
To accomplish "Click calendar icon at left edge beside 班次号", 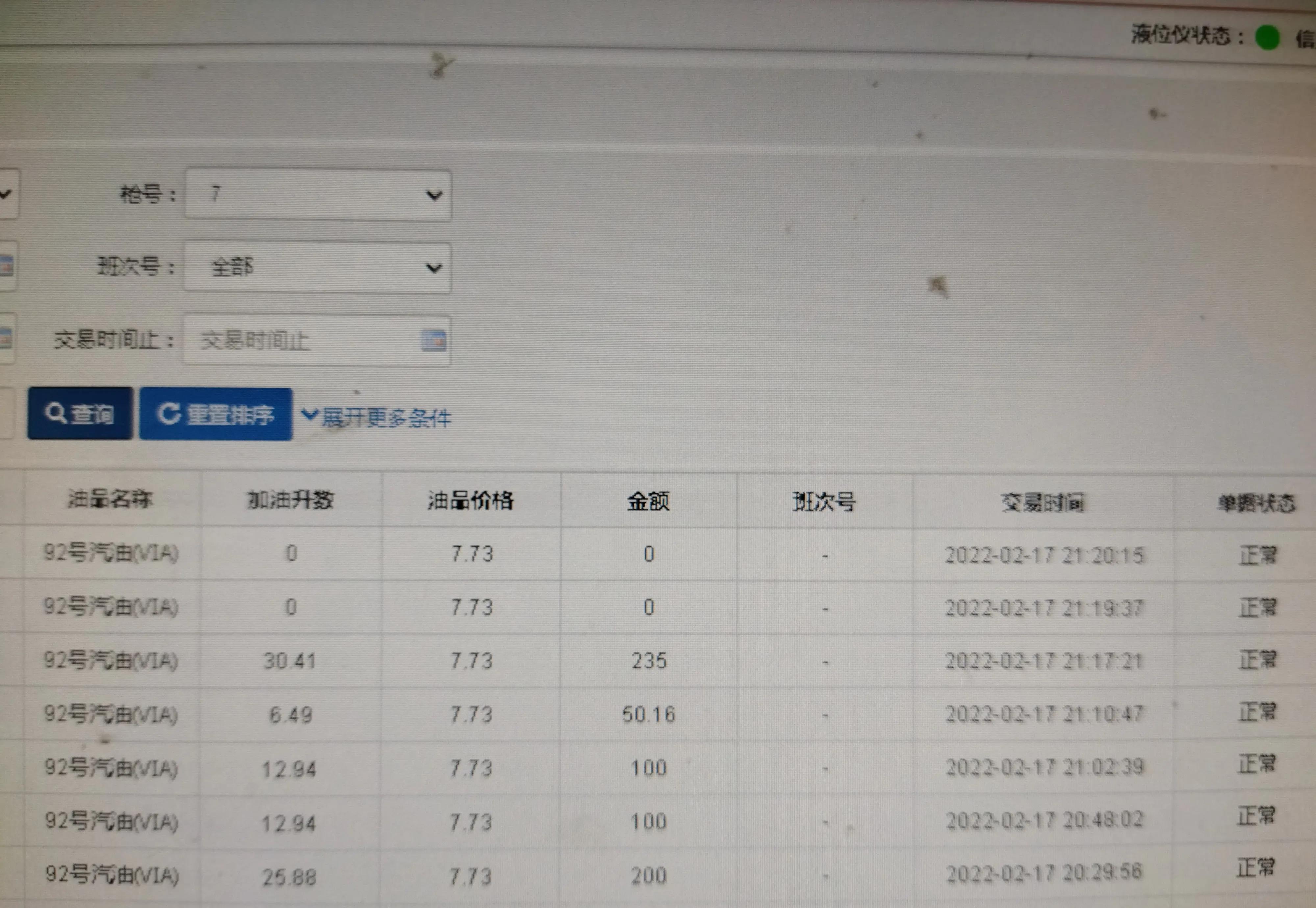I will (6, 266).
